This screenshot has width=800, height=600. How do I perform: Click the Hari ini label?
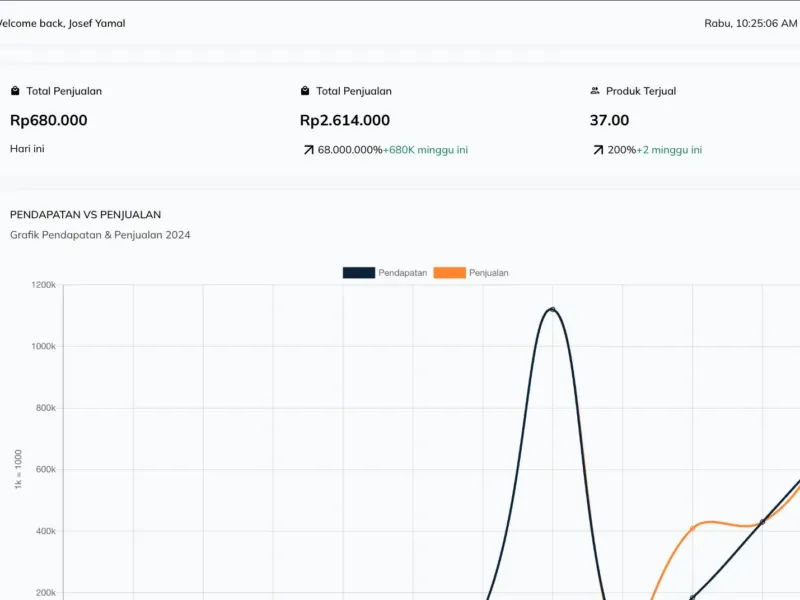coord(27,149)
